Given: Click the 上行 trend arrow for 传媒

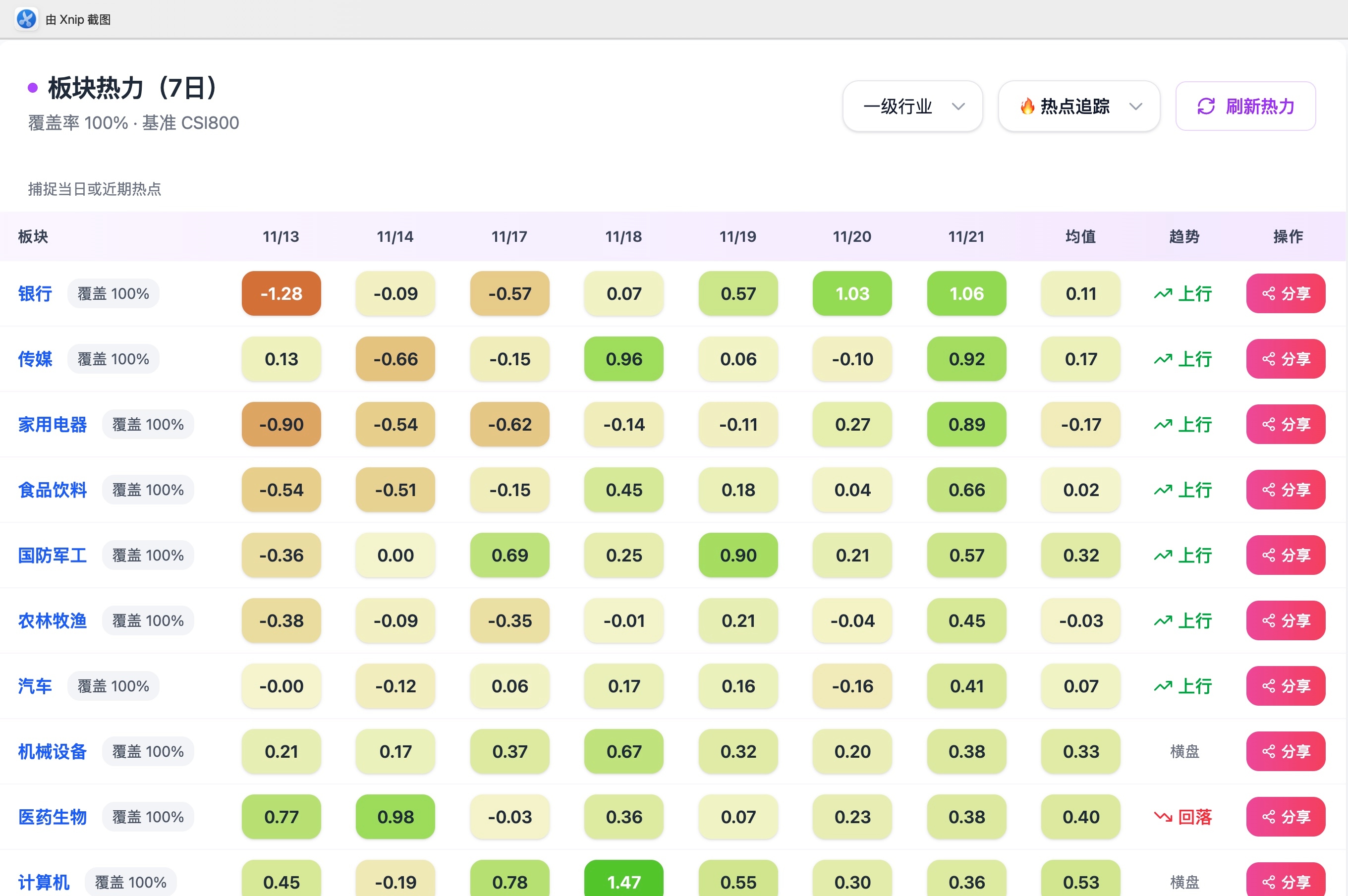Looking at the screenshot, I should click(1162, 359).
